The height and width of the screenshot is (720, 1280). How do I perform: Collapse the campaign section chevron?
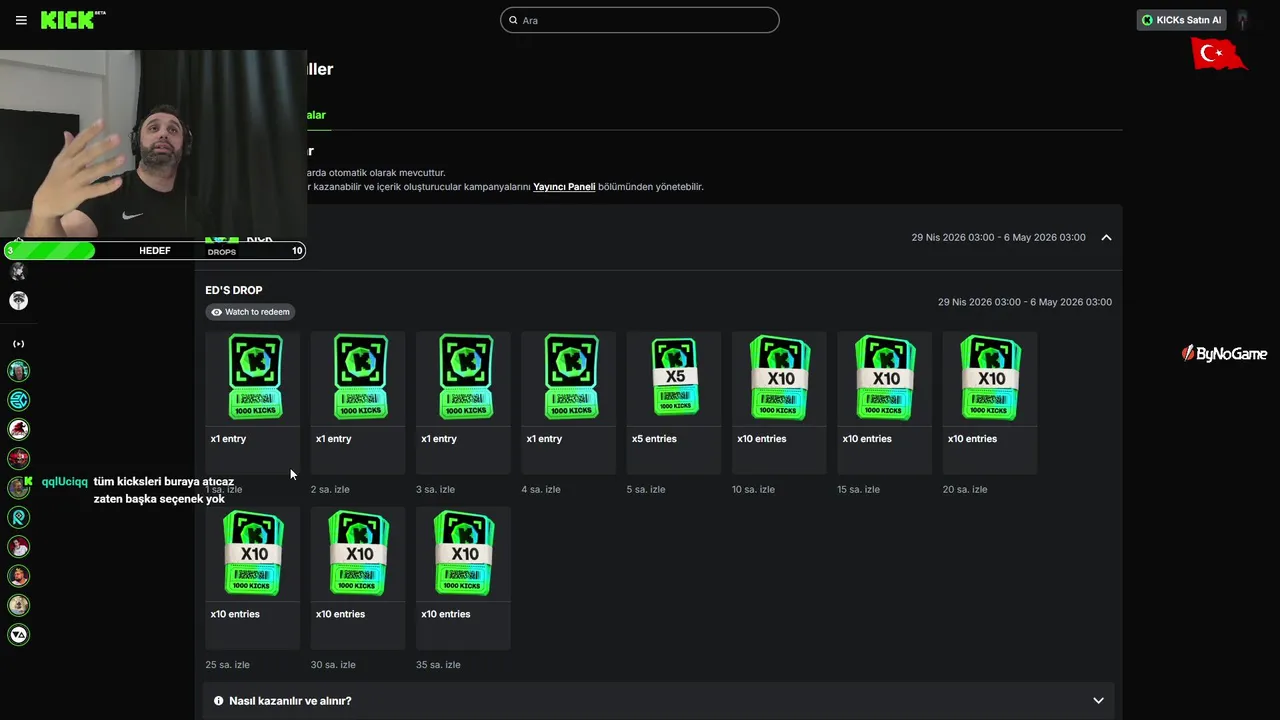click(x=1106, y=238)
